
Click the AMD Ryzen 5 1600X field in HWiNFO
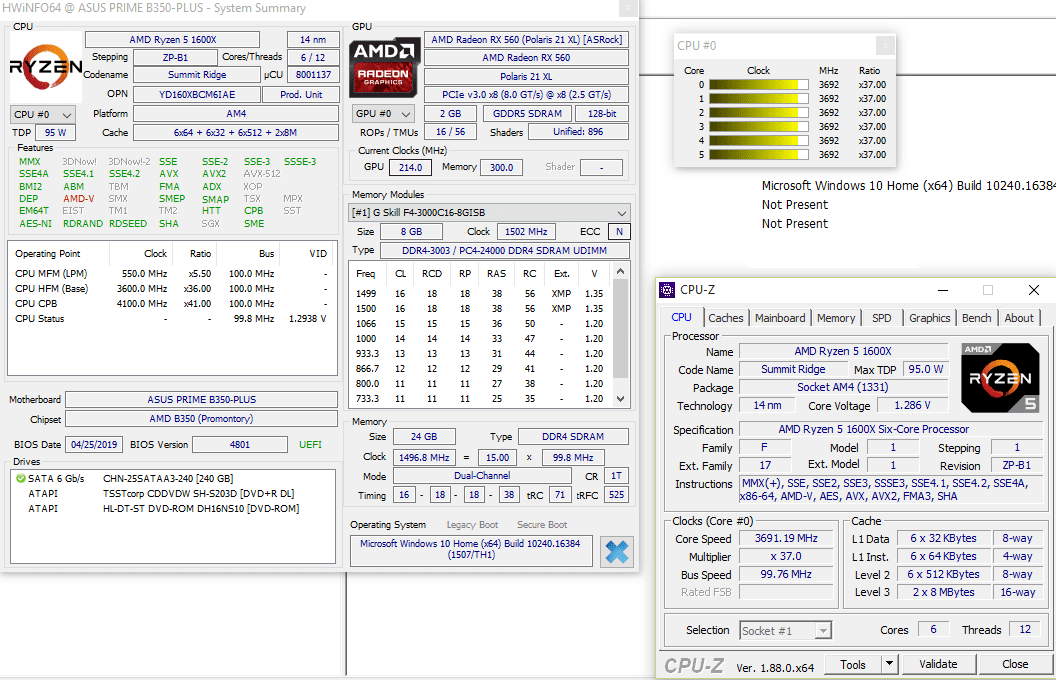coord(172,40)
